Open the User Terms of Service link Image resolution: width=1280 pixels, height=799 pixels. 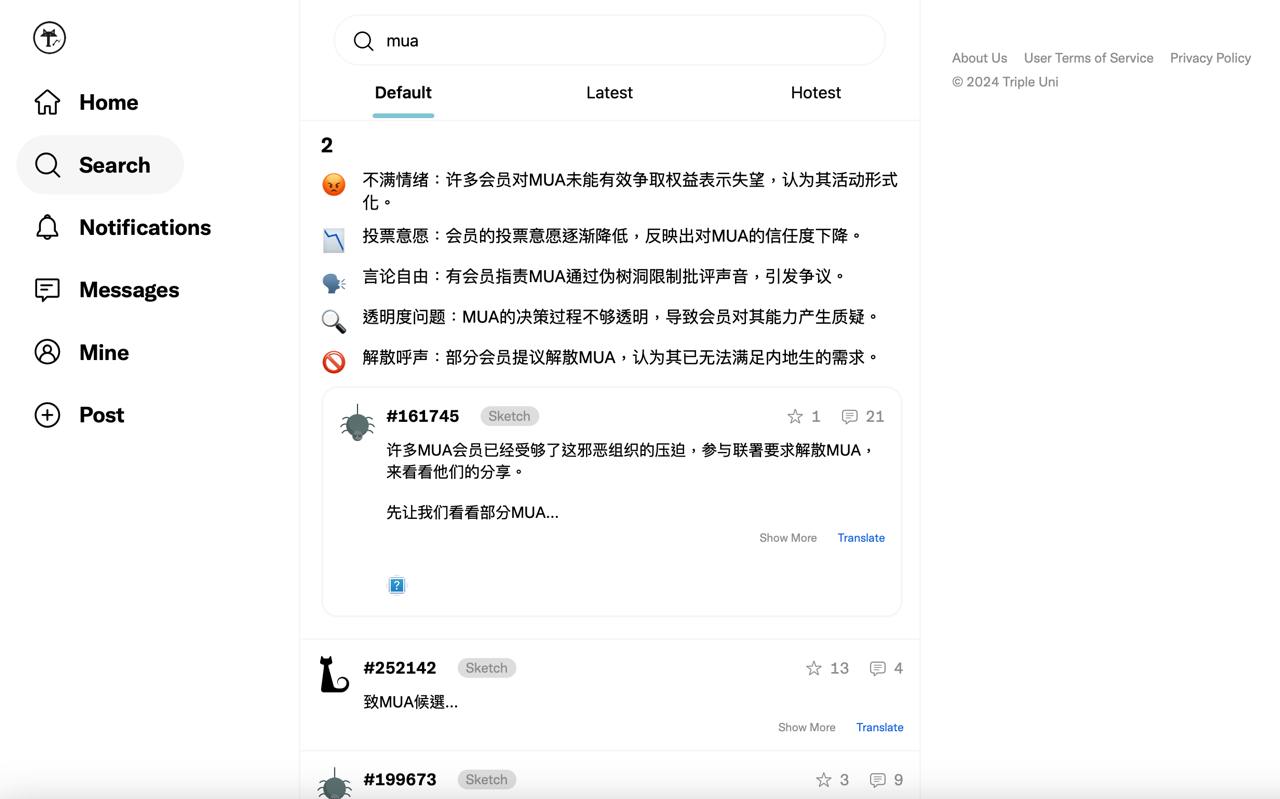(x=1088, y=58)
